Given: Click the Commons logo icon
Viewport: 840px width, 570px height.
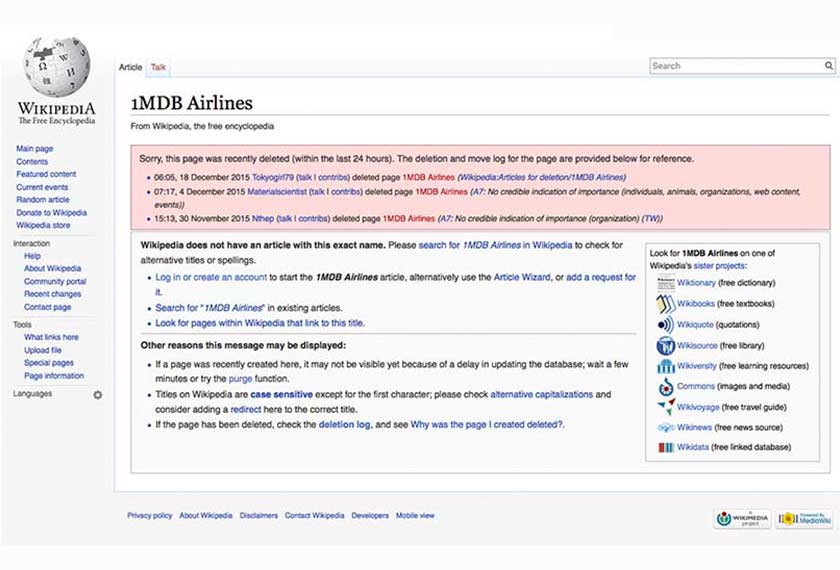Looking at the screenshot, I should coord(666,386).
